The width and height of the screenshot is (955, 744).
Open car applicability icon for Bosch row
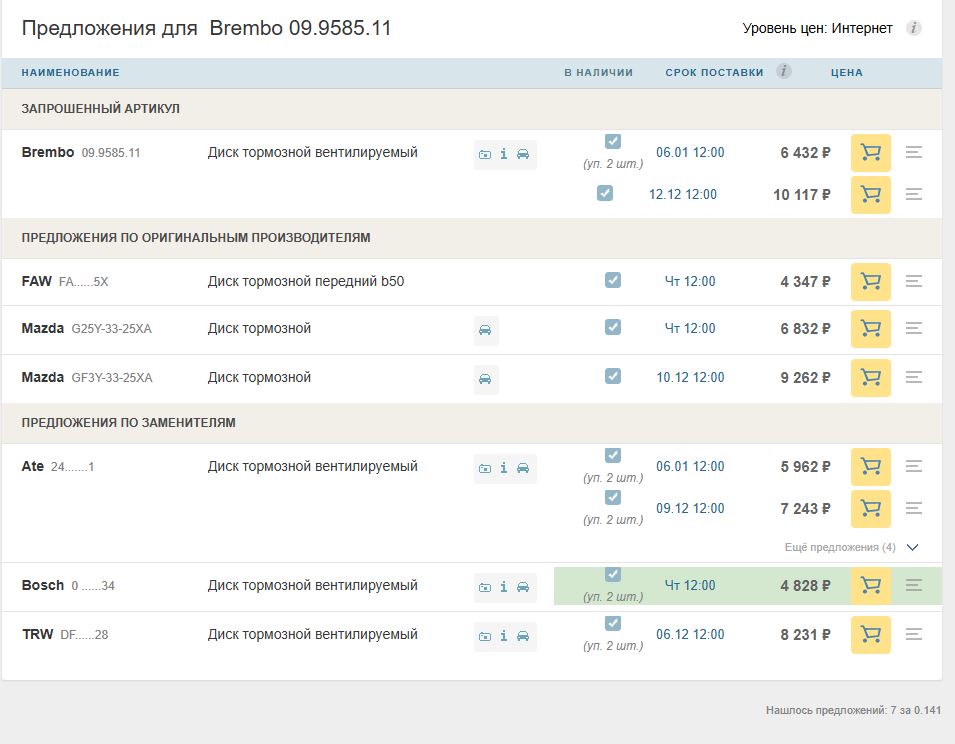coord(523,587)
